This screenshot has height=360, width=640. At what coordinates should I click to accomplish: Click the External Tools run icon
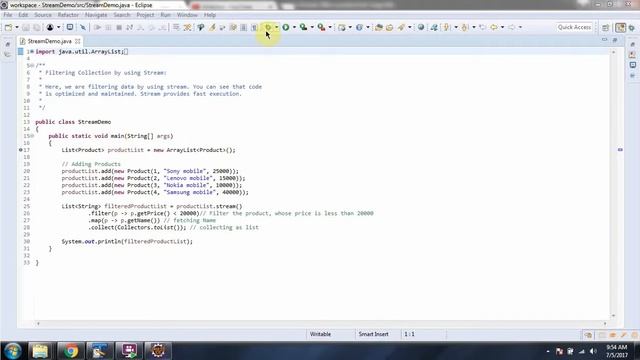[x=322, y=27]
